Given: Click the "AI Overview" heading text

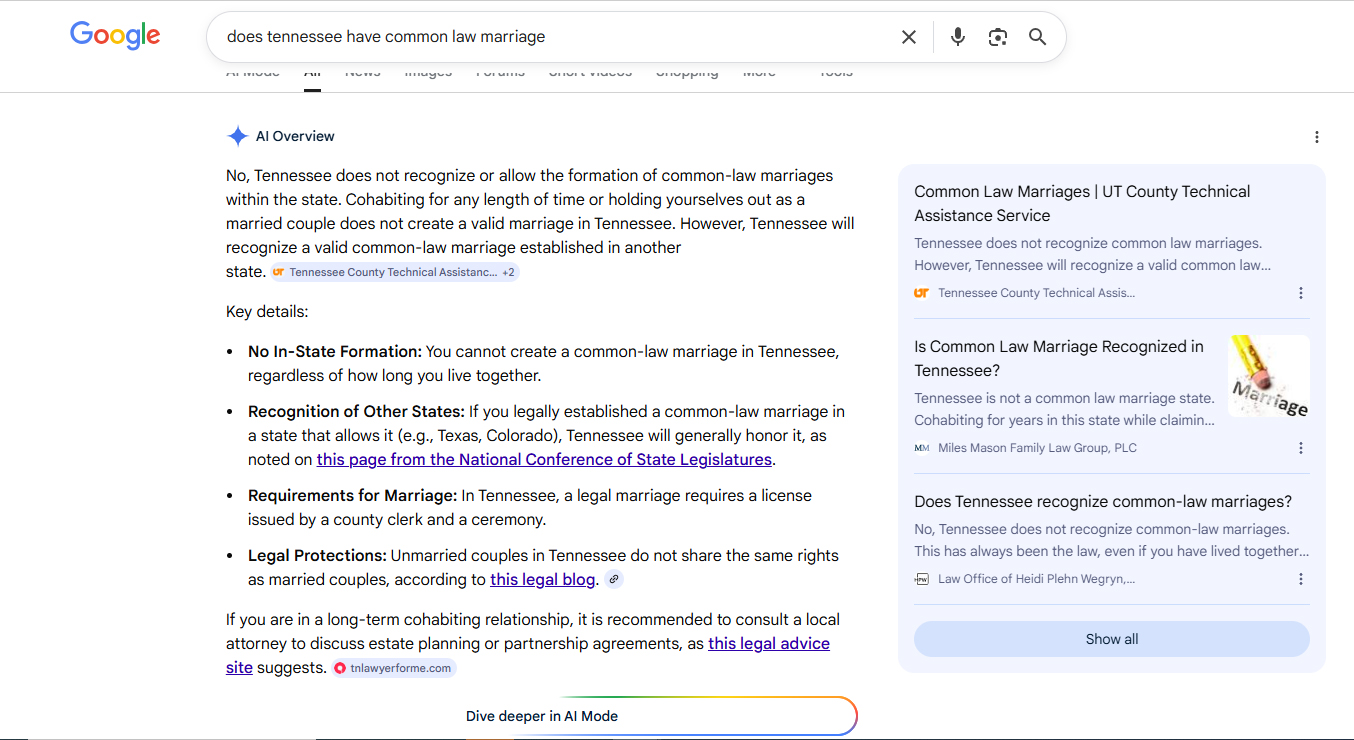Looking at the screenshot, I should (295, 136).
